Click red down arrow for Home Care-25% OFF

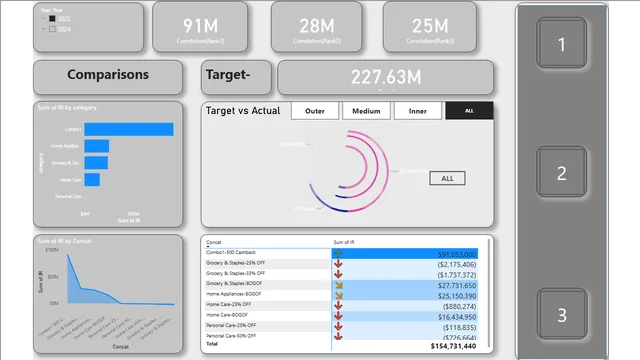(338, 306)
